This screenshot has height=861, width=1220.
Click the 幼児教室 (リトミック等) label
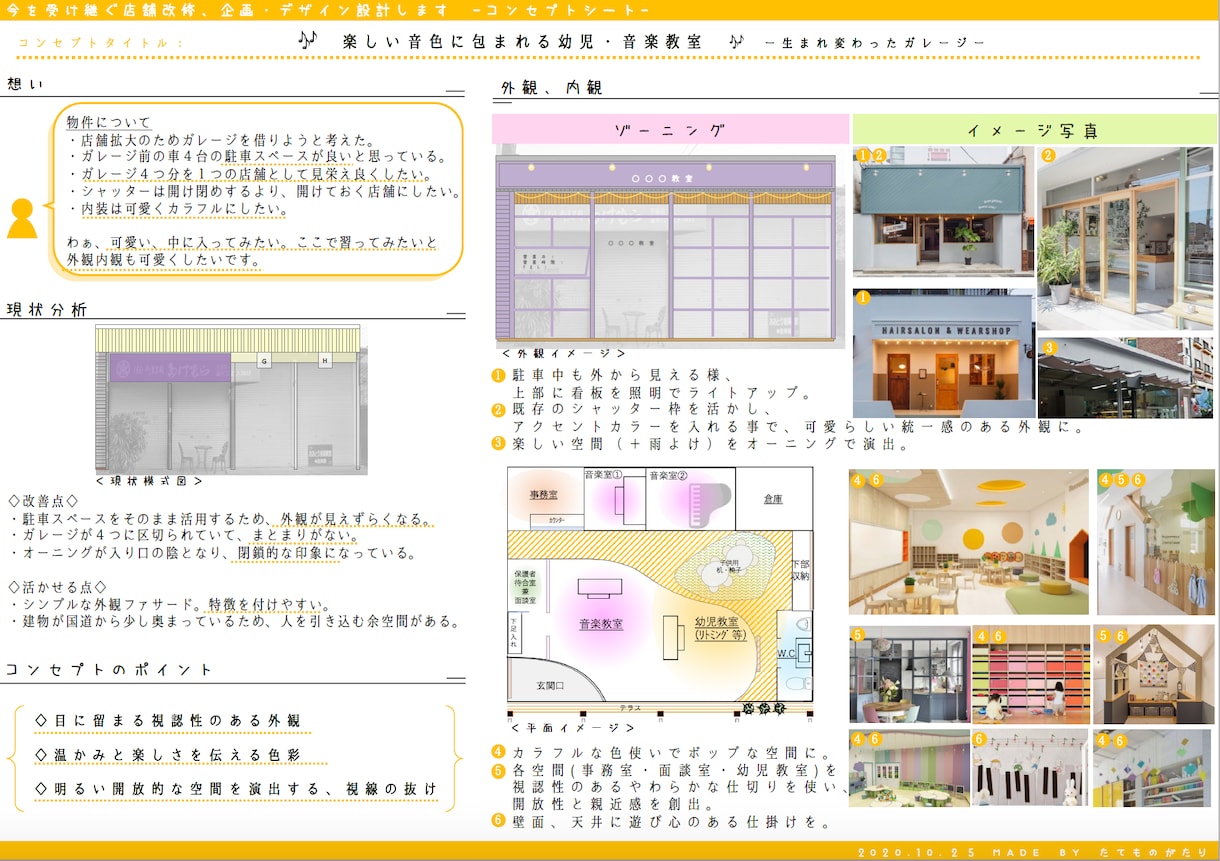click(722, 627)
